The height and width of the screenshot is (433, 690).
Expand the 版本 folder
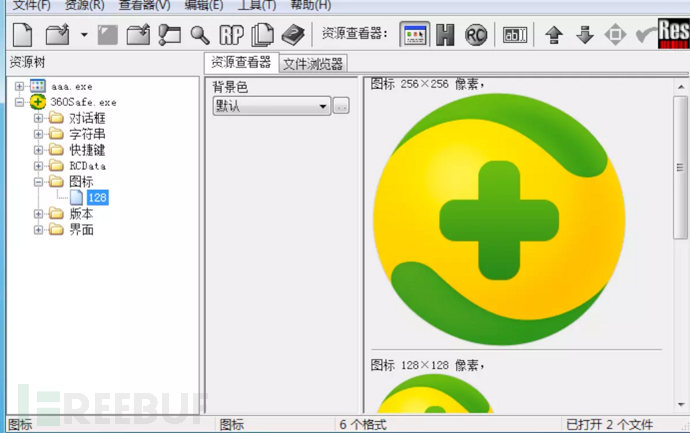coord(38,214)
